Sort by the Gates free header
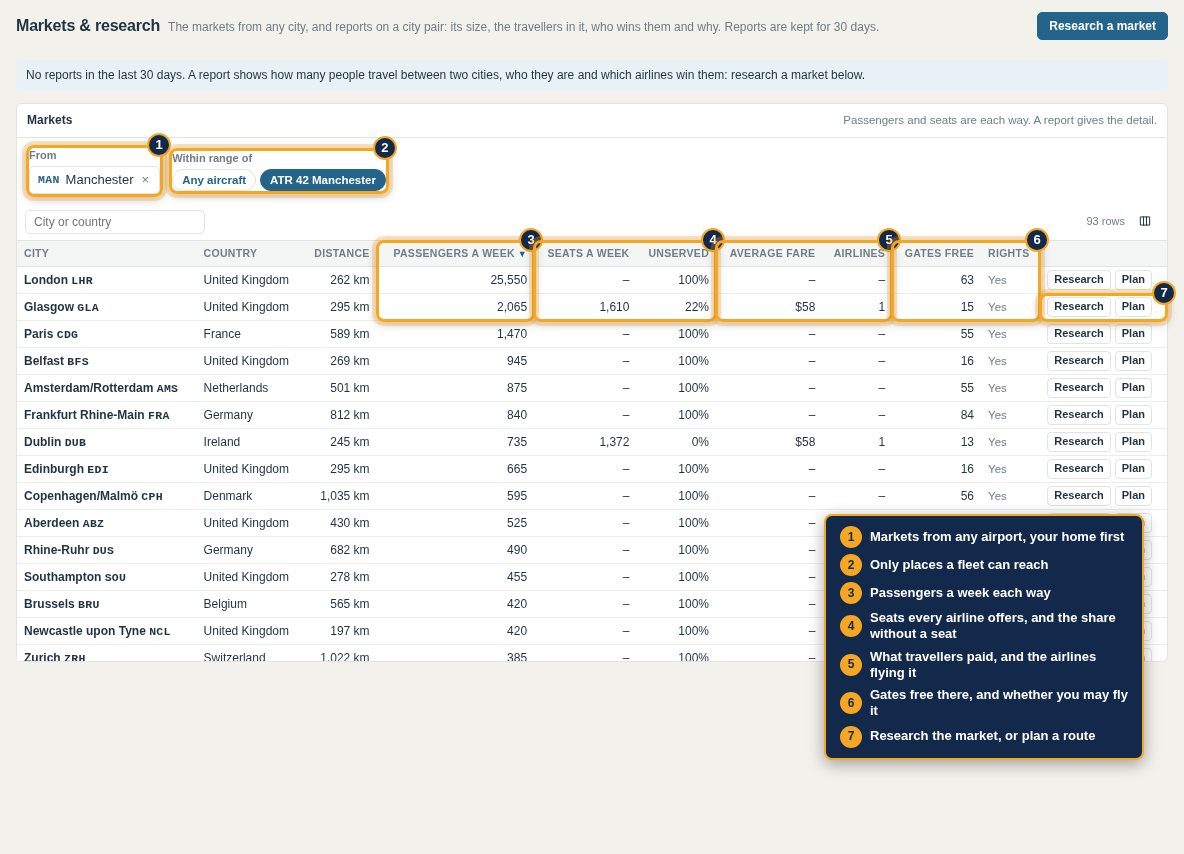This screenshot has width=1184, height=854. coord(939,254)
